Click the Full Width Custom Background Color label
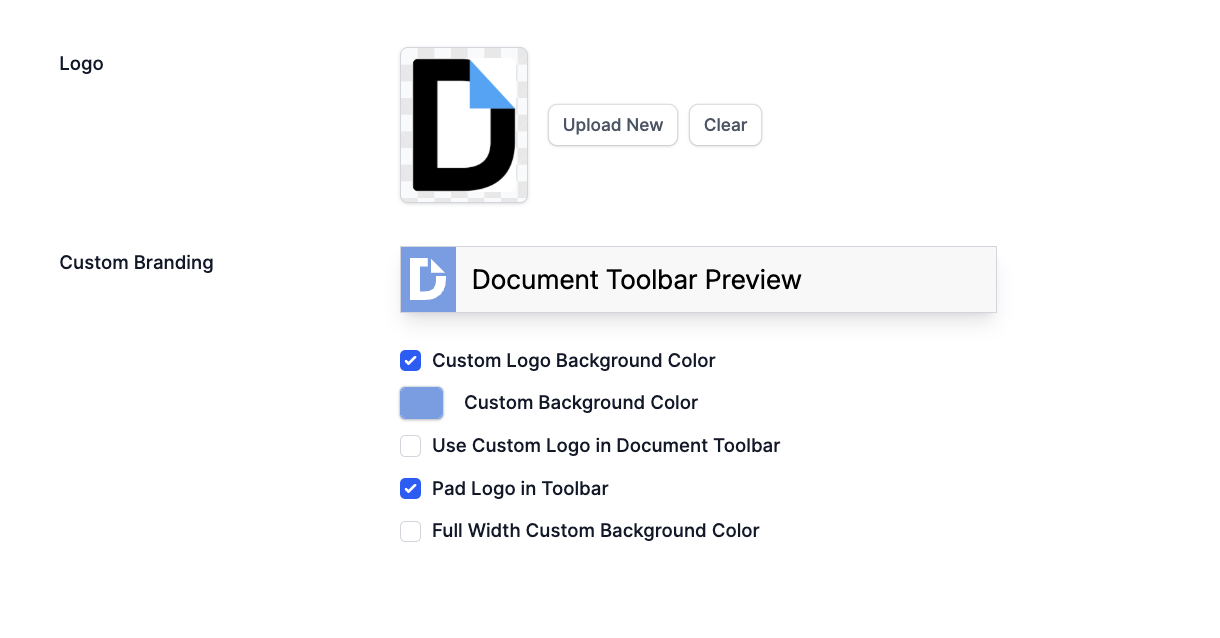 tap(596, 531)
